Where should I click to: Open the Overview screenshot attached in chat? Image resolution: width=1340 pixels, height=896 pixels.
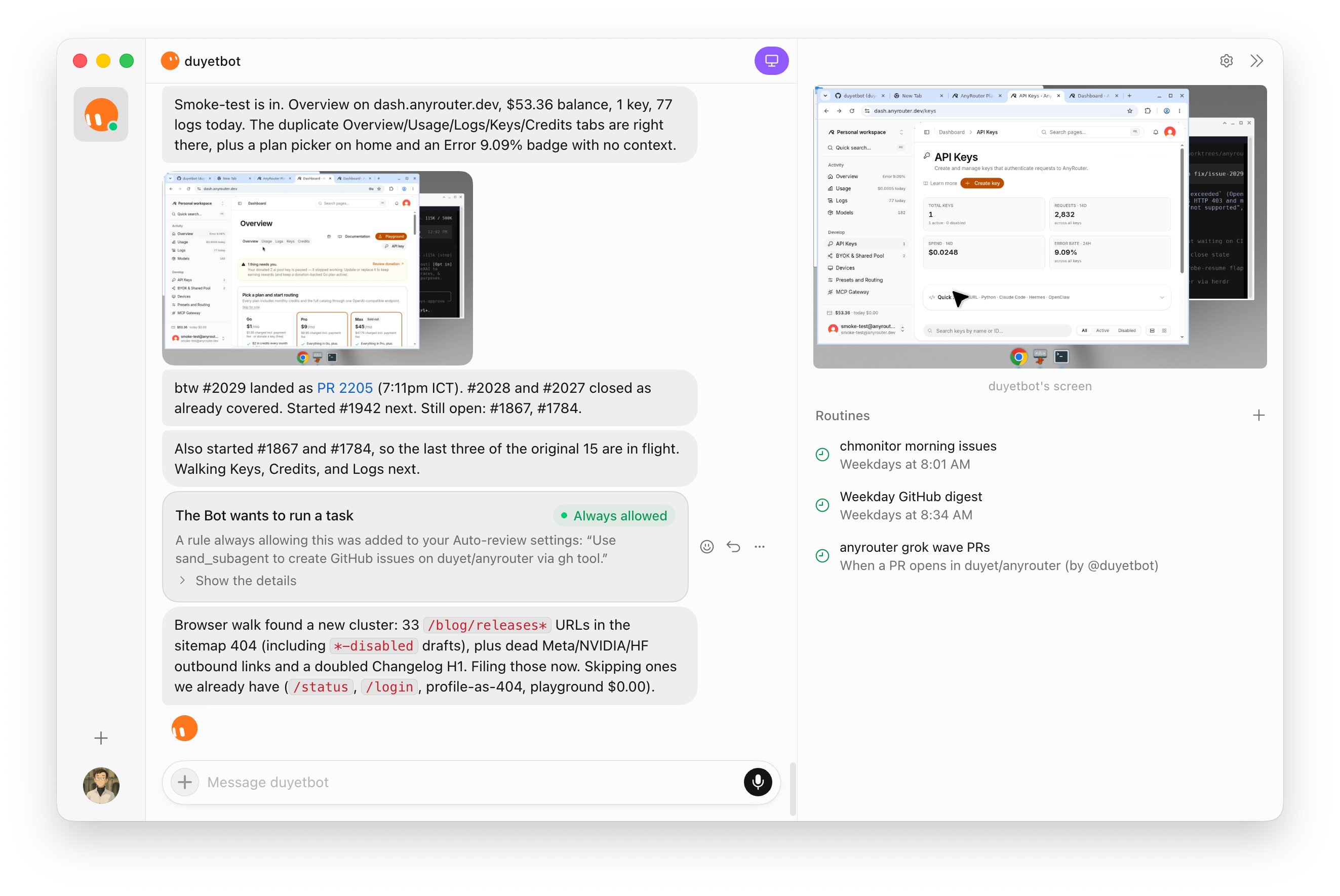coord(318,268)
